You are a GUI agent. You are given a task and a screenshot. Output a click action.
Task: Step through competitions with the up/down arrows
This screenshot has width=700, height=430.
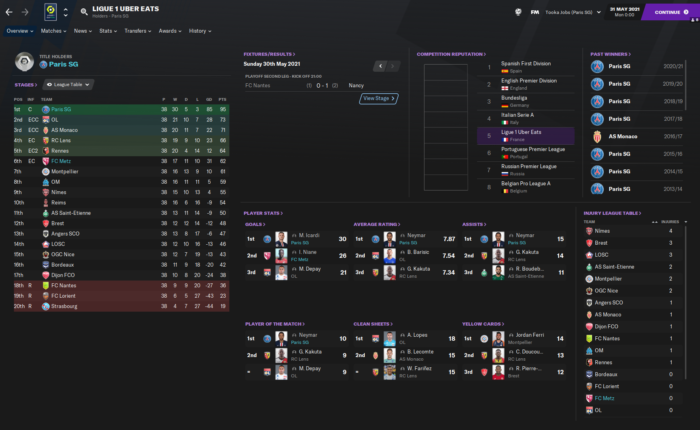tap(66, 12)
